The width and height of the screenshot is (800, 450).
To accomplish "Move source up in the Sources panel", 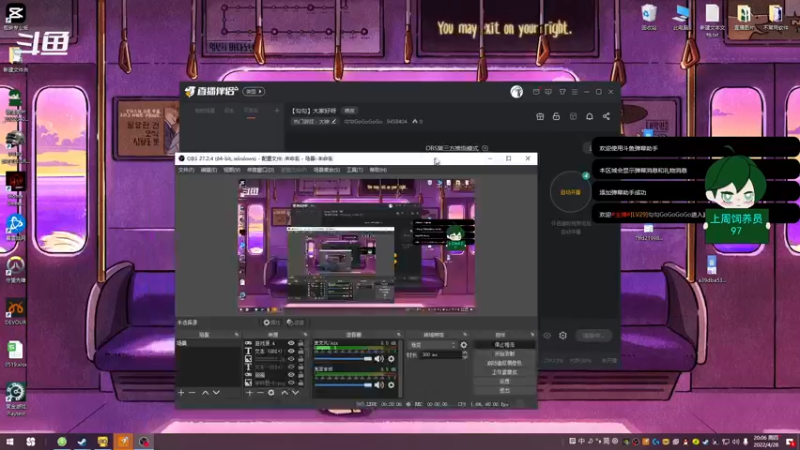I will point(284,393).
